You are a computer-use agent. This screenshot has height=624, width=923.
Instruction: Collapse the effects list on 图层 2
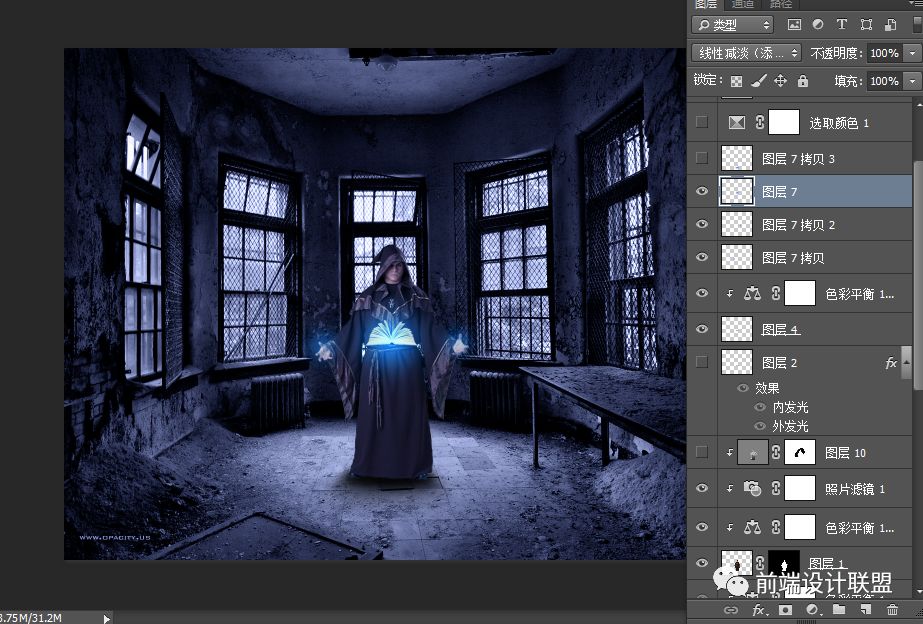[907, 363]
